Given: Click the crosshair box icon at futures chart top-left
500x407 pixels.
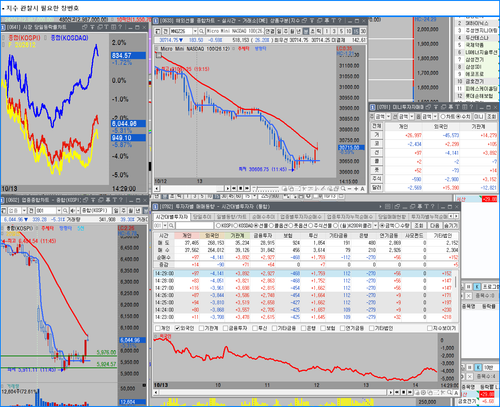Looking at the screenshot, I should (x=159, y=55).
